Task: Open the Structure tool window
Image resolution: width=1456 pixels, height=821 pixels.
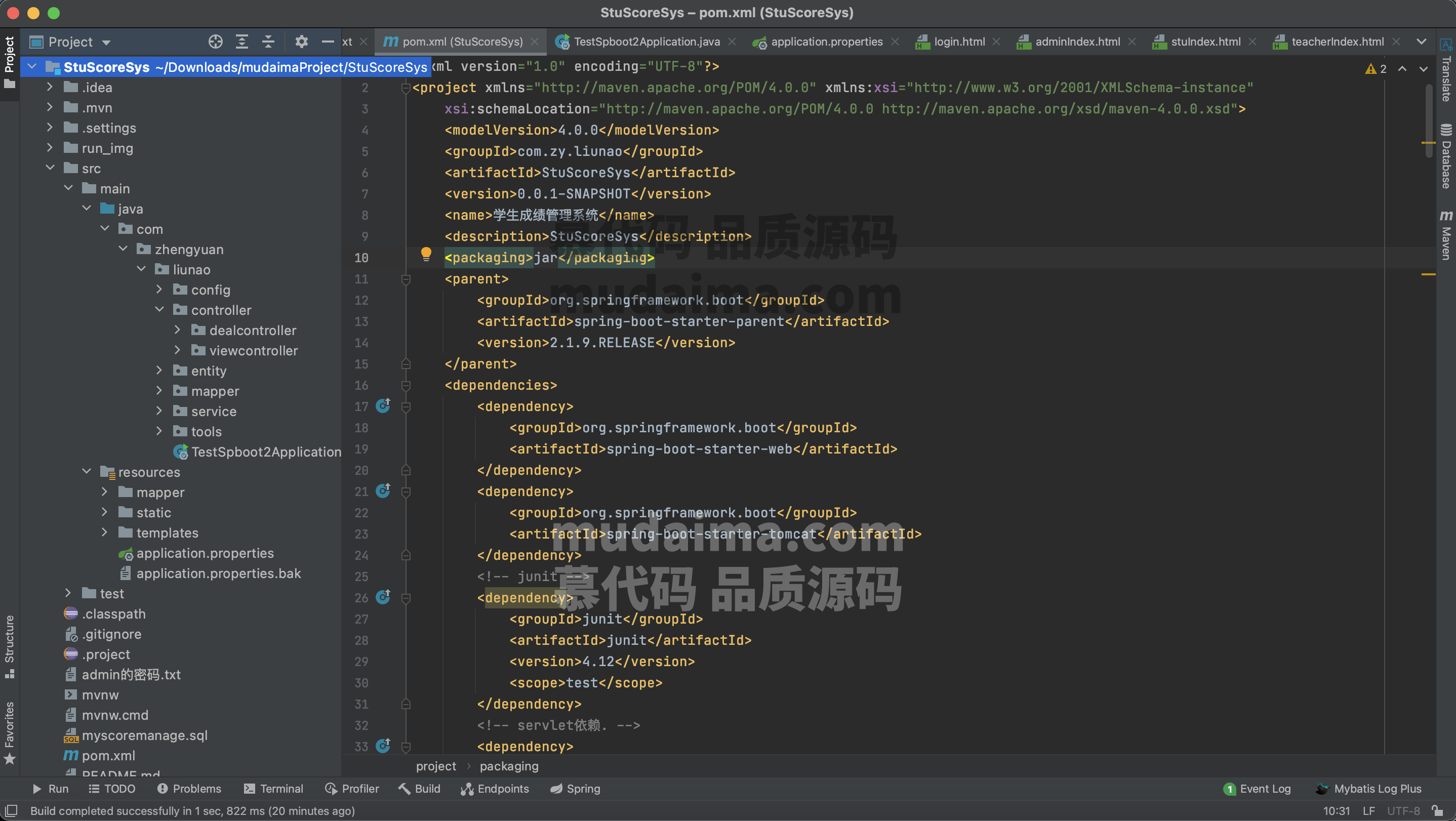Action: pos(10,646)
